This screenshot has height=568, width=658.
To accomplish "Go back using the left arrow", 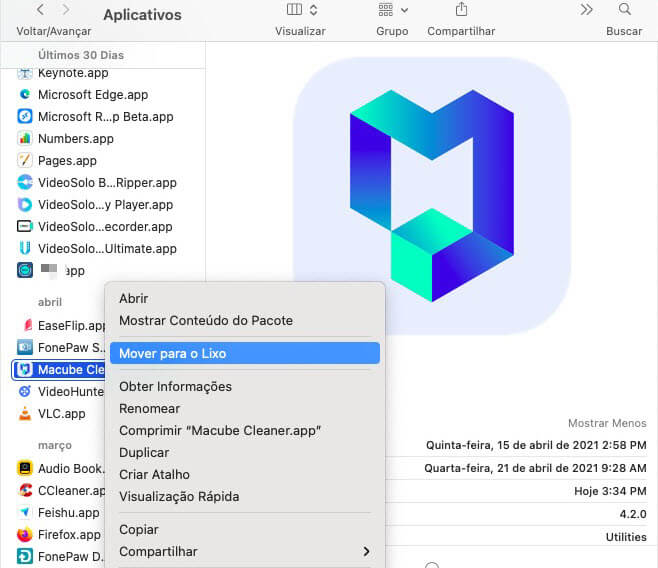I will click(x=40, y=10).
